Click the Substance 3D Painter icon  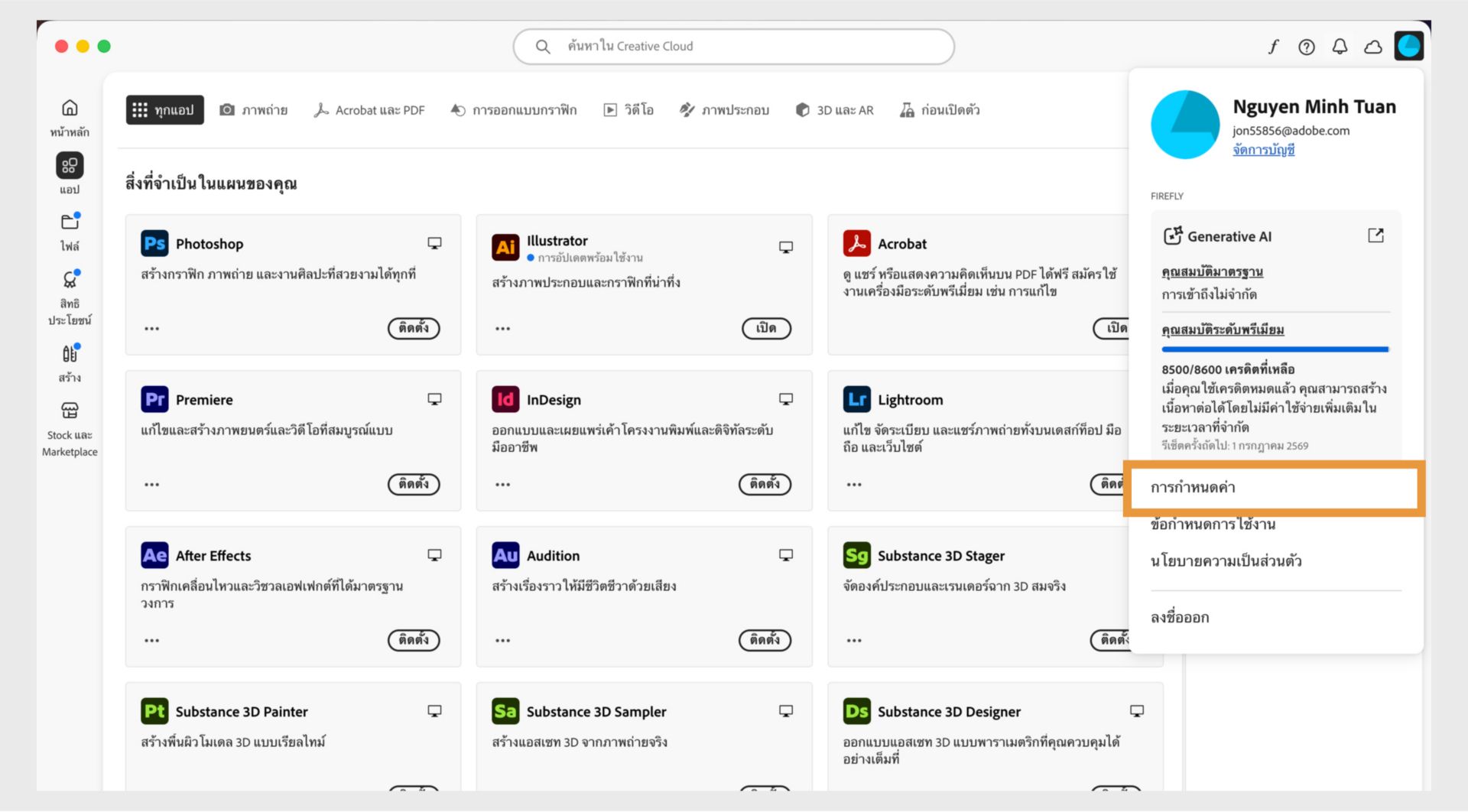154,711
